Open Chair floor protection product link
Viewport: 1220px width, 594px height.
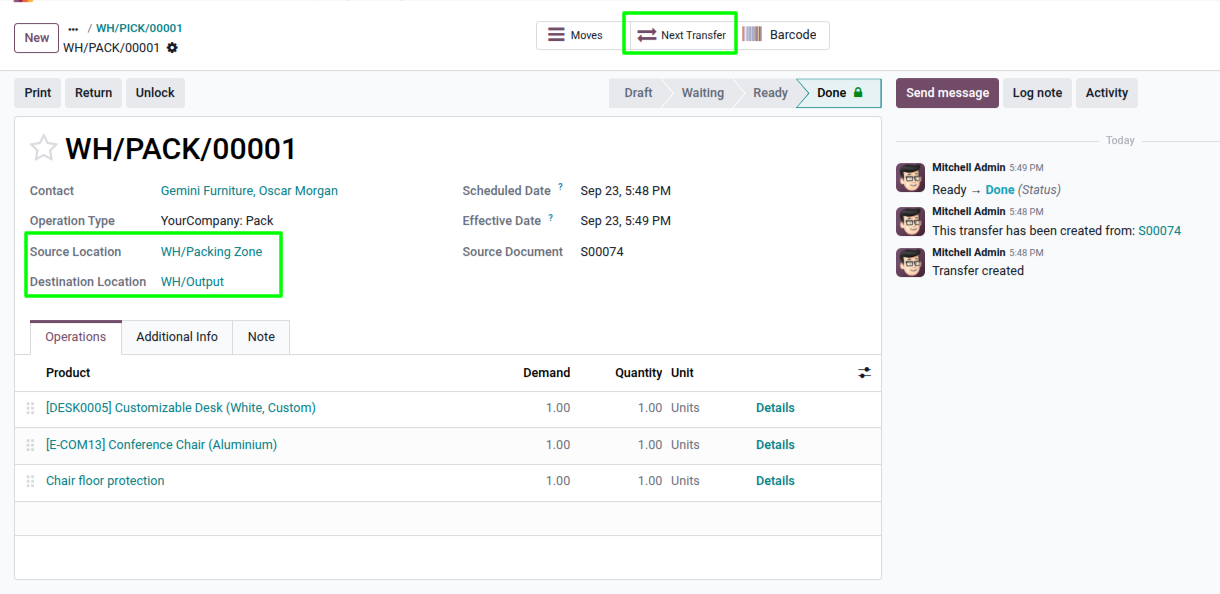(x=105, y=481)
